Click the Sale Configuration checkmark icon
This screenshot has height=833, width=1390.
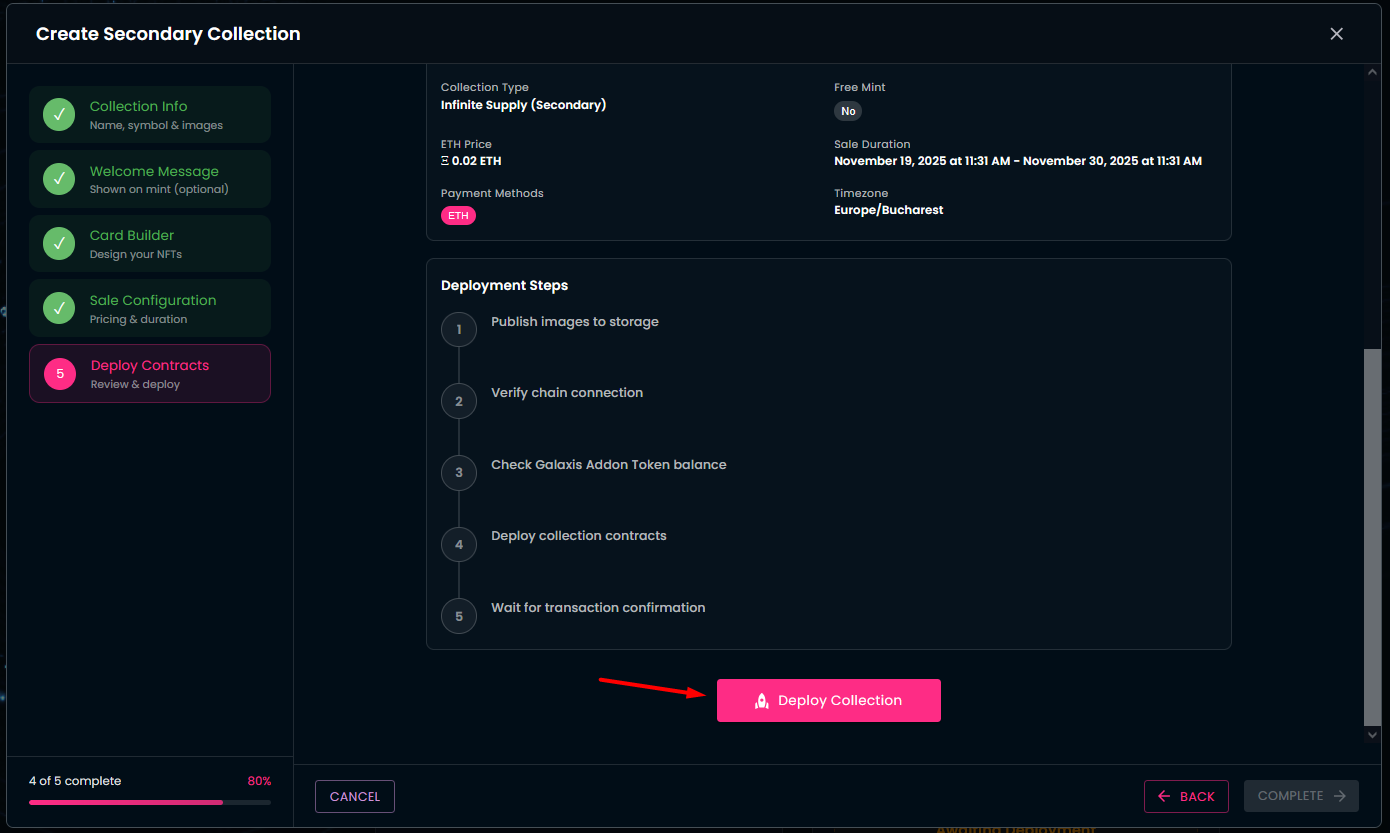[59, 309]
